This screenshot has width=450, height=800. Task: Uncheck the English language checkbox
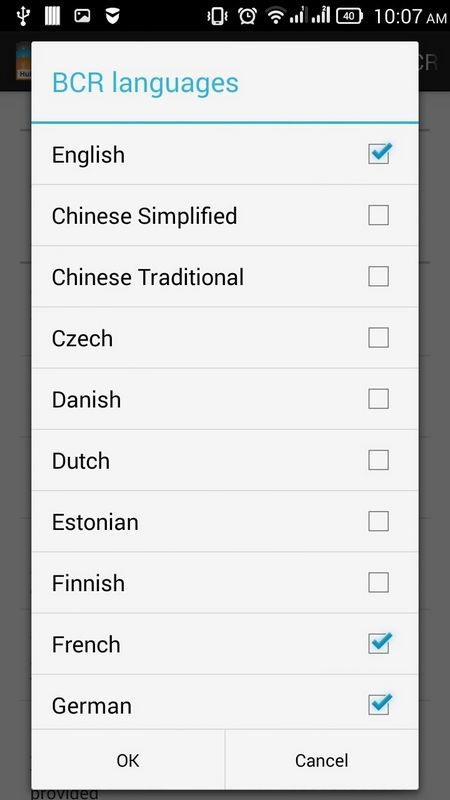tap(379, 154)
